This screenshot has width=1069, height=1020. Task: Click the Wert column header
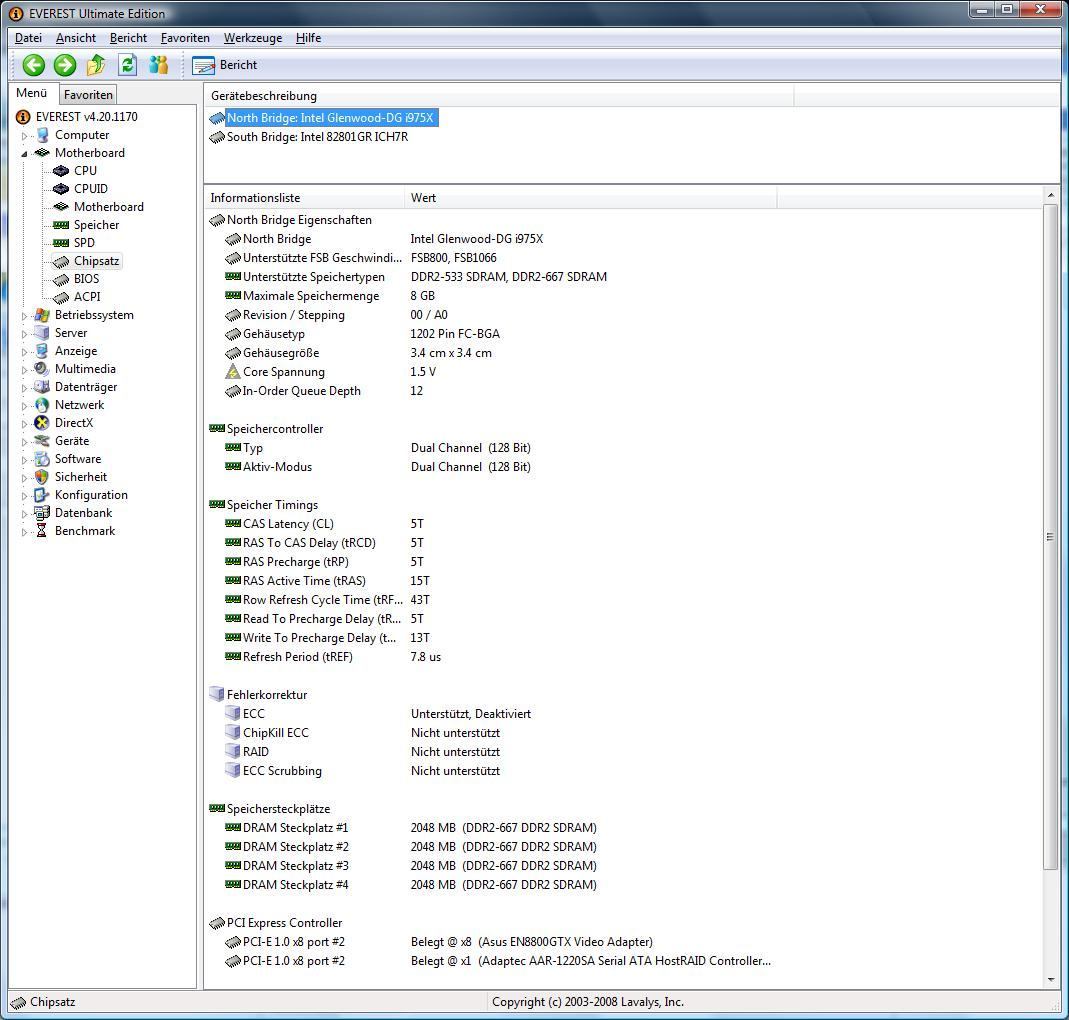(590, 198)
